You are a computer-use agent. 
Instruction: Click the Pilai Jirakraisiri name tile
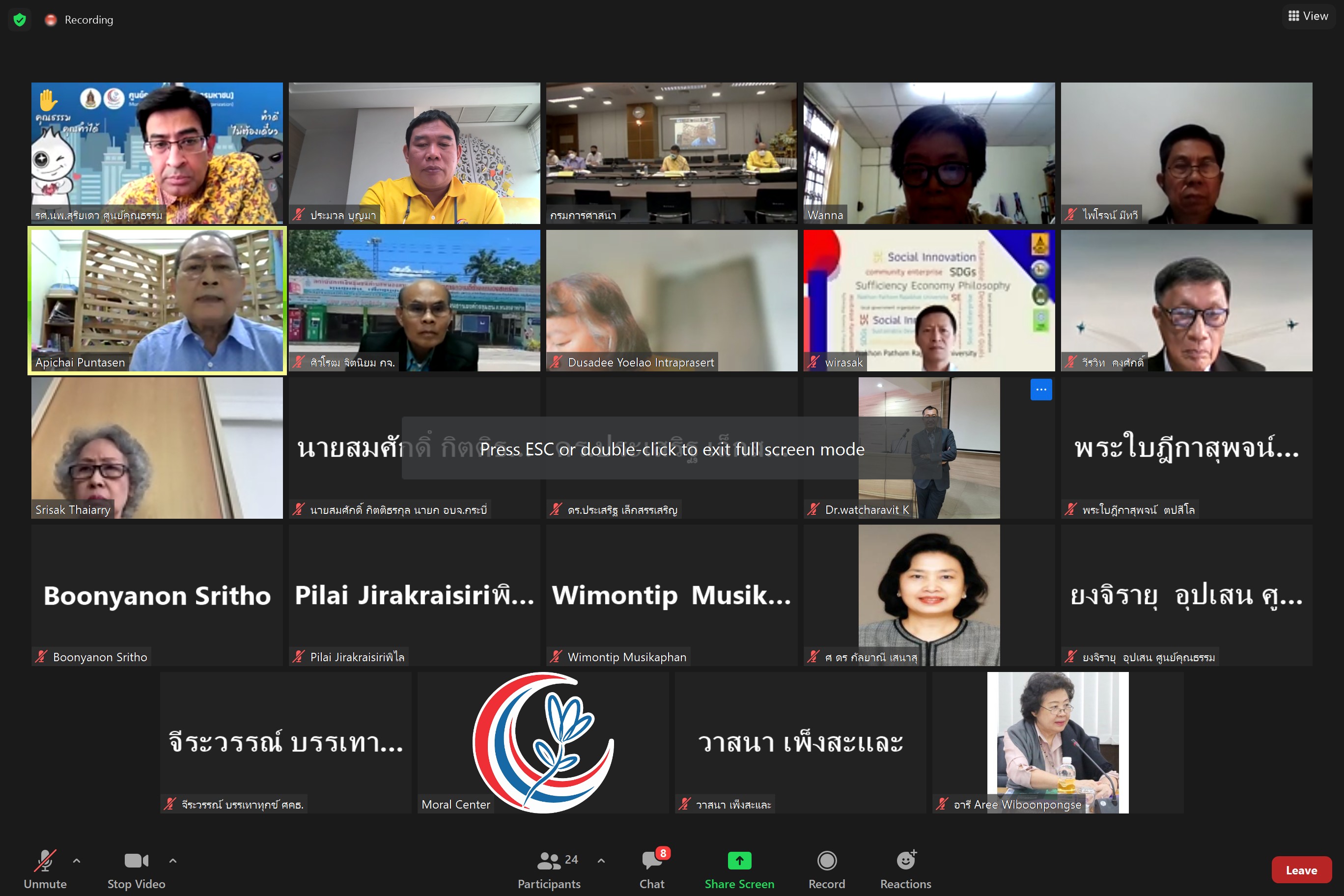[414, 595]
